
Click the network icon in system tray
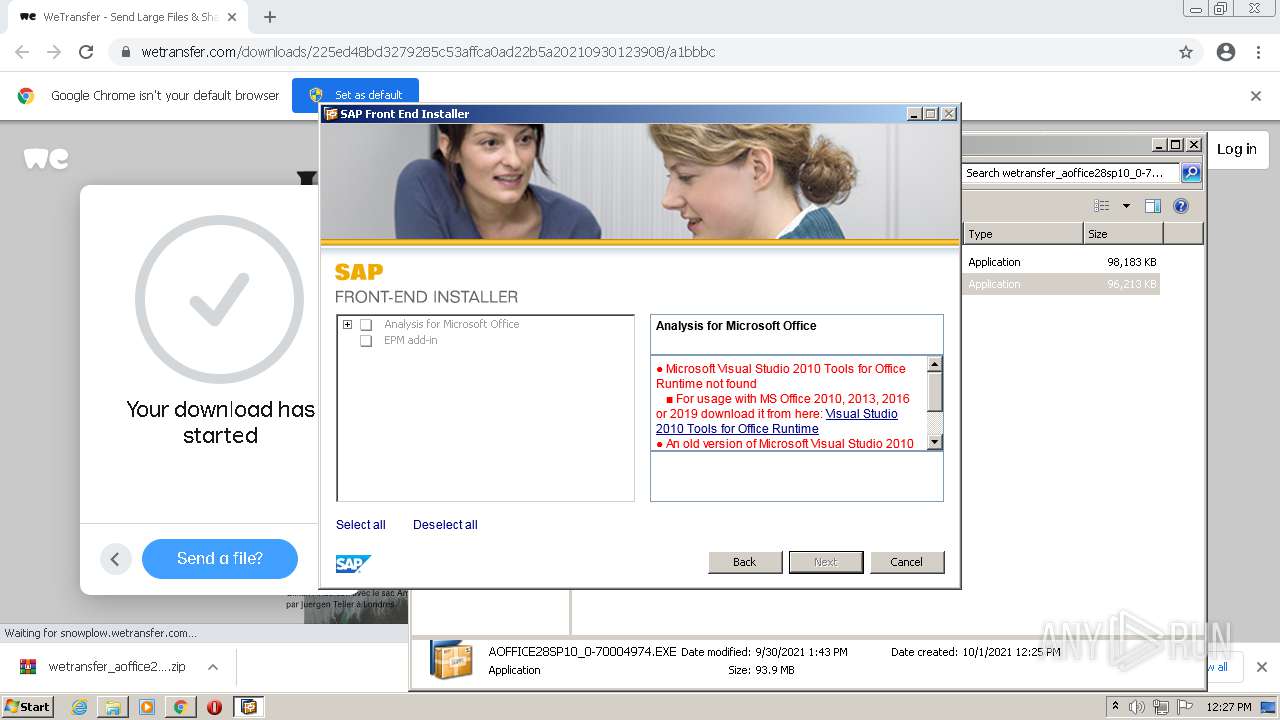1160,707
